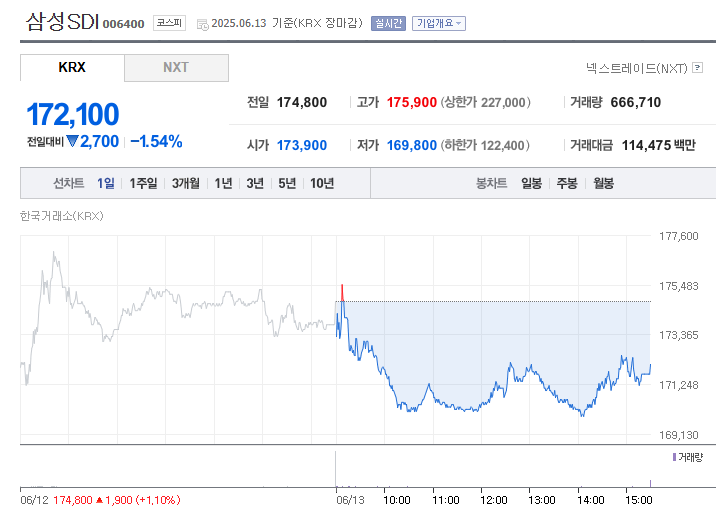Click the volume value 666,710
The height and width of the screenshot is (519, 716).
pos(636,102)
